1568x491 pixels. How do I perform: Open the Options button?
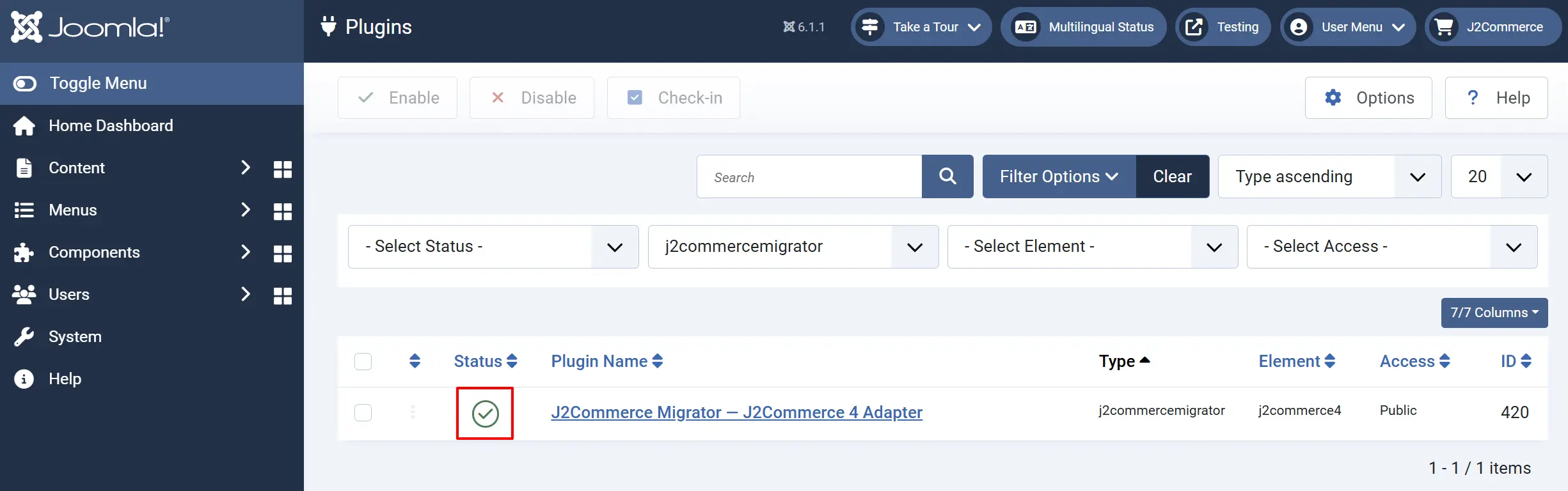(1368, 98)
